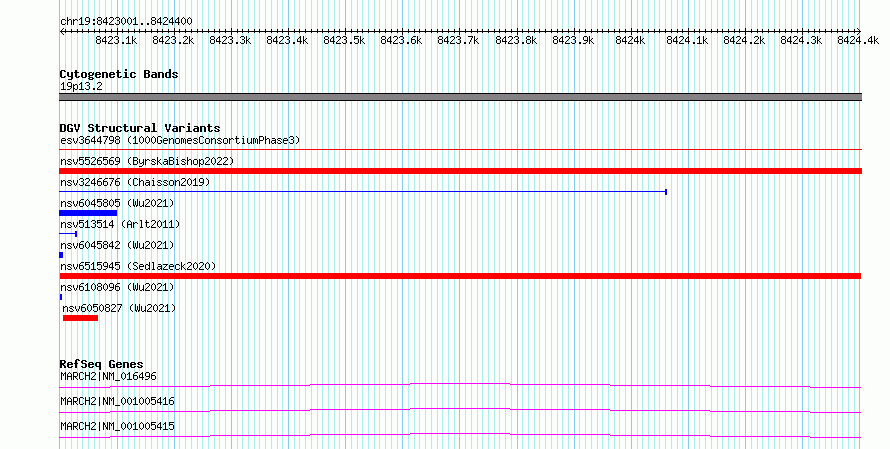Open variant nsv6108096 (Wu2021)
The width and height of the screenshot is (890, 449).
[117, 287]
